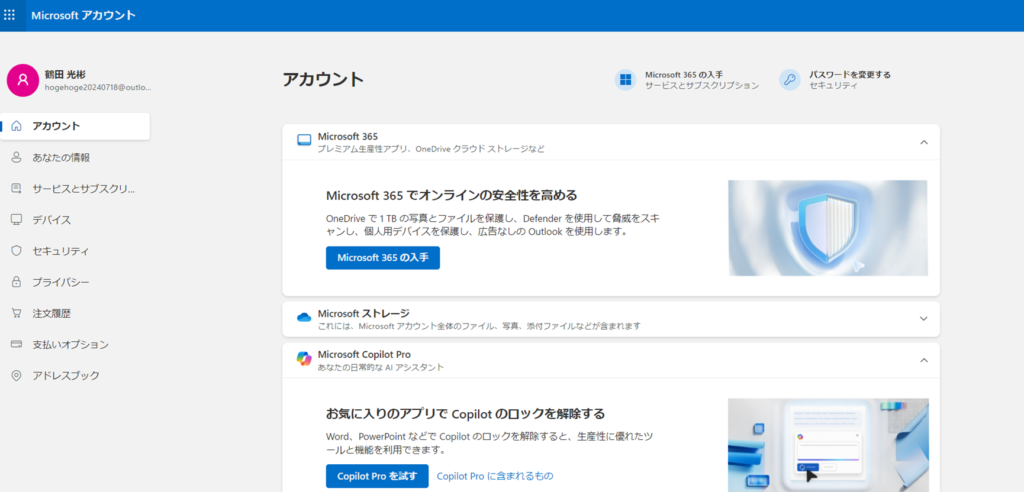Select アカウント in the sidebar
This screenshot has height=492, width=1024.
(x=75, y=126)
